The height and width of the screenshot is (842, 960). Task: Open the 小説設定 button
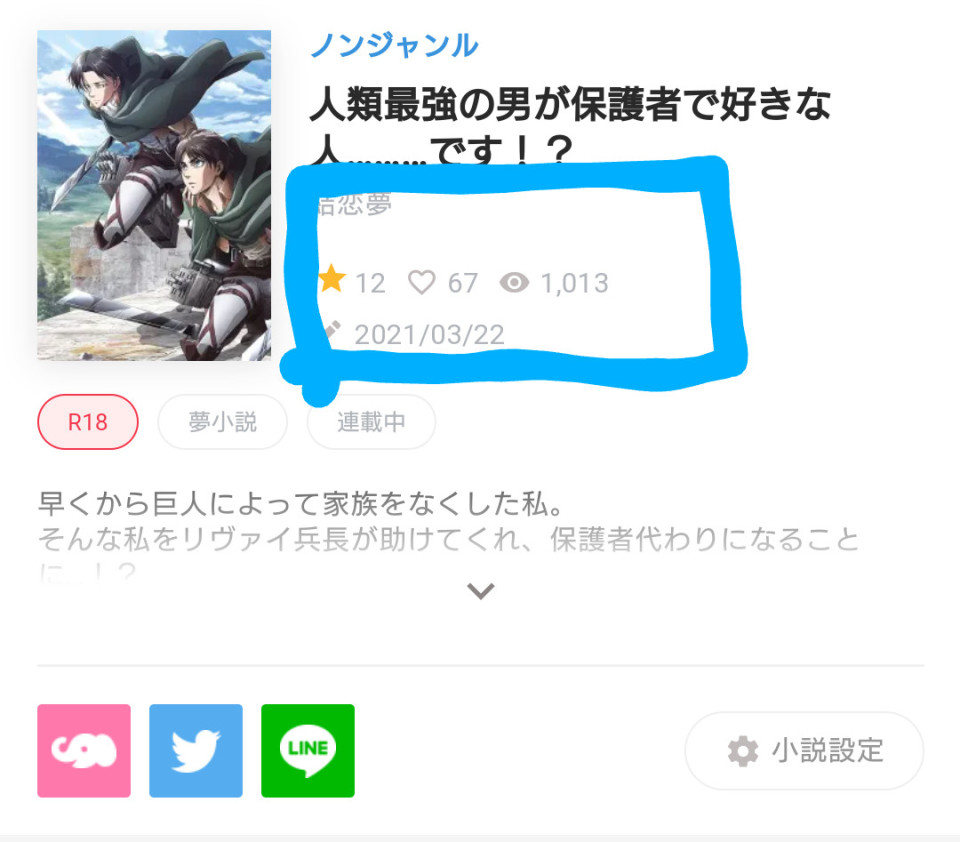pos(804,751)
